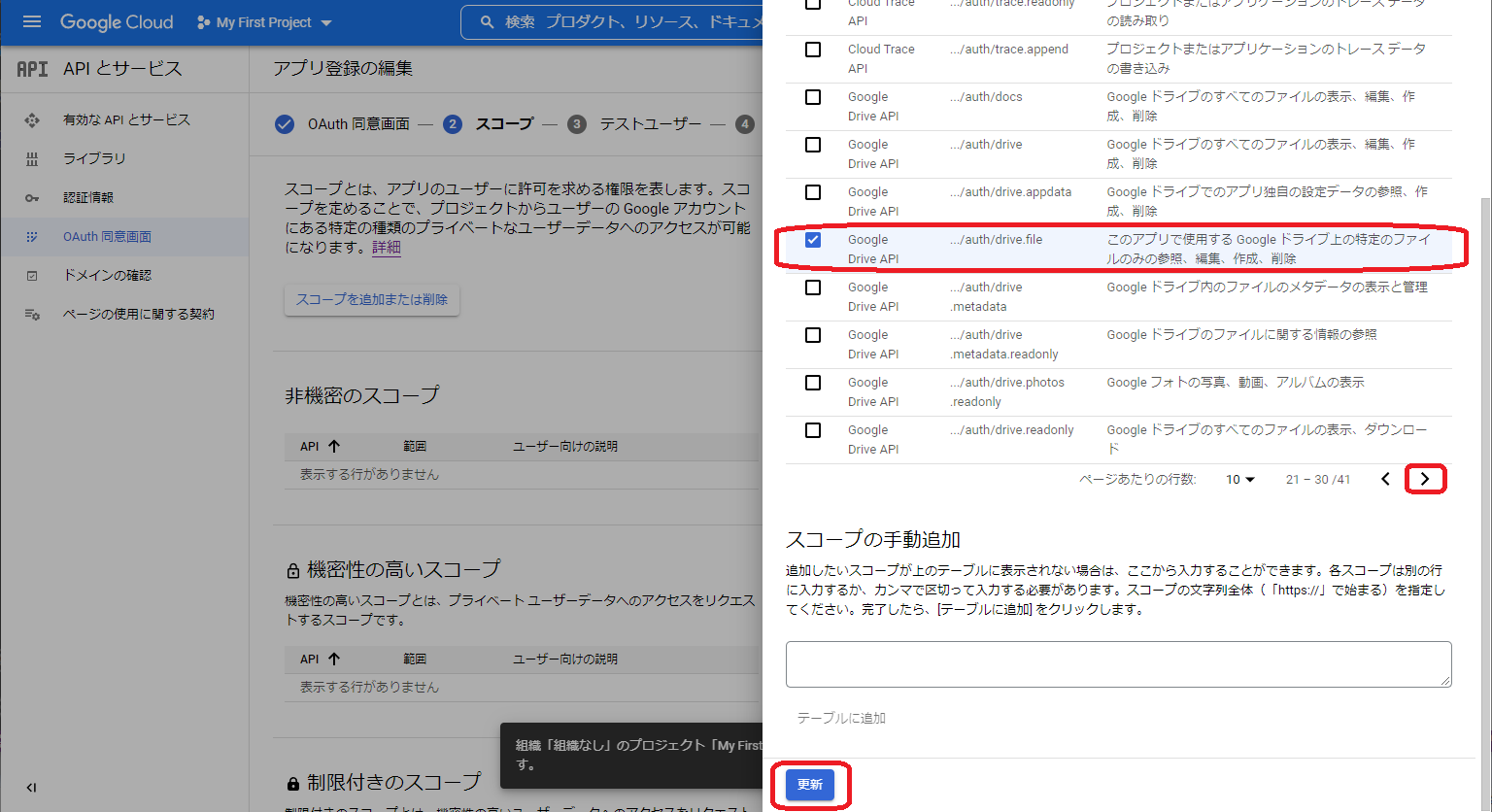Click the スコープの手動追加 heading
Viewport: 1492px width, 812px height.
click(x=873, y=540)
